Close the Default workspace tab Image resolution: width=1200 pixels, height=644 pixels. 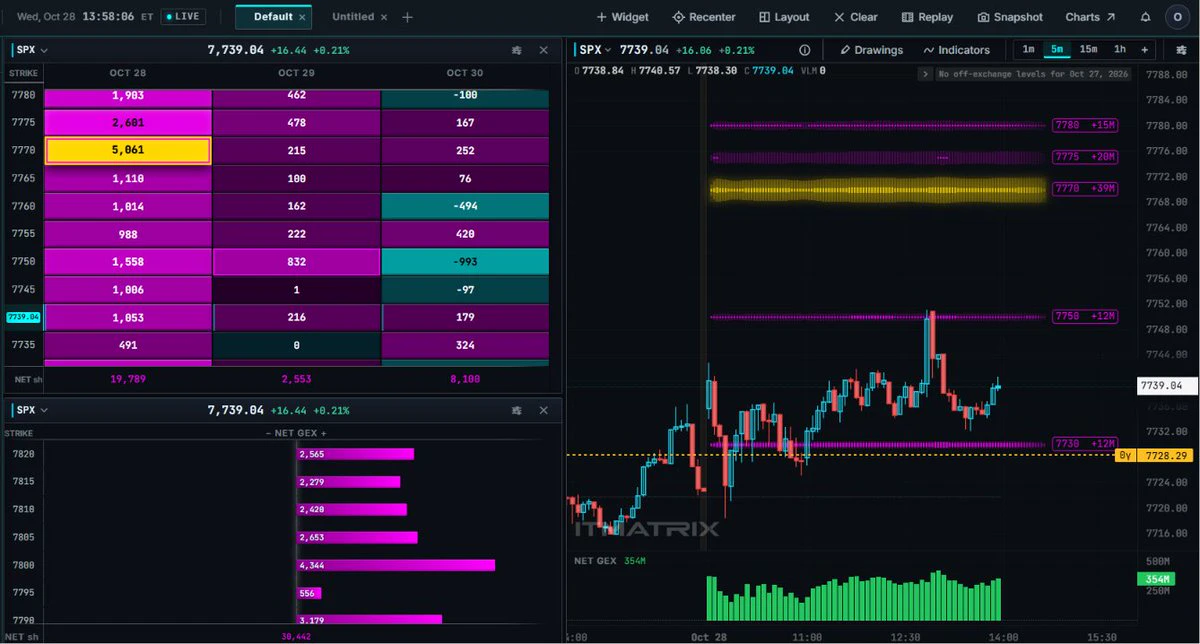[x=304, y=17]
